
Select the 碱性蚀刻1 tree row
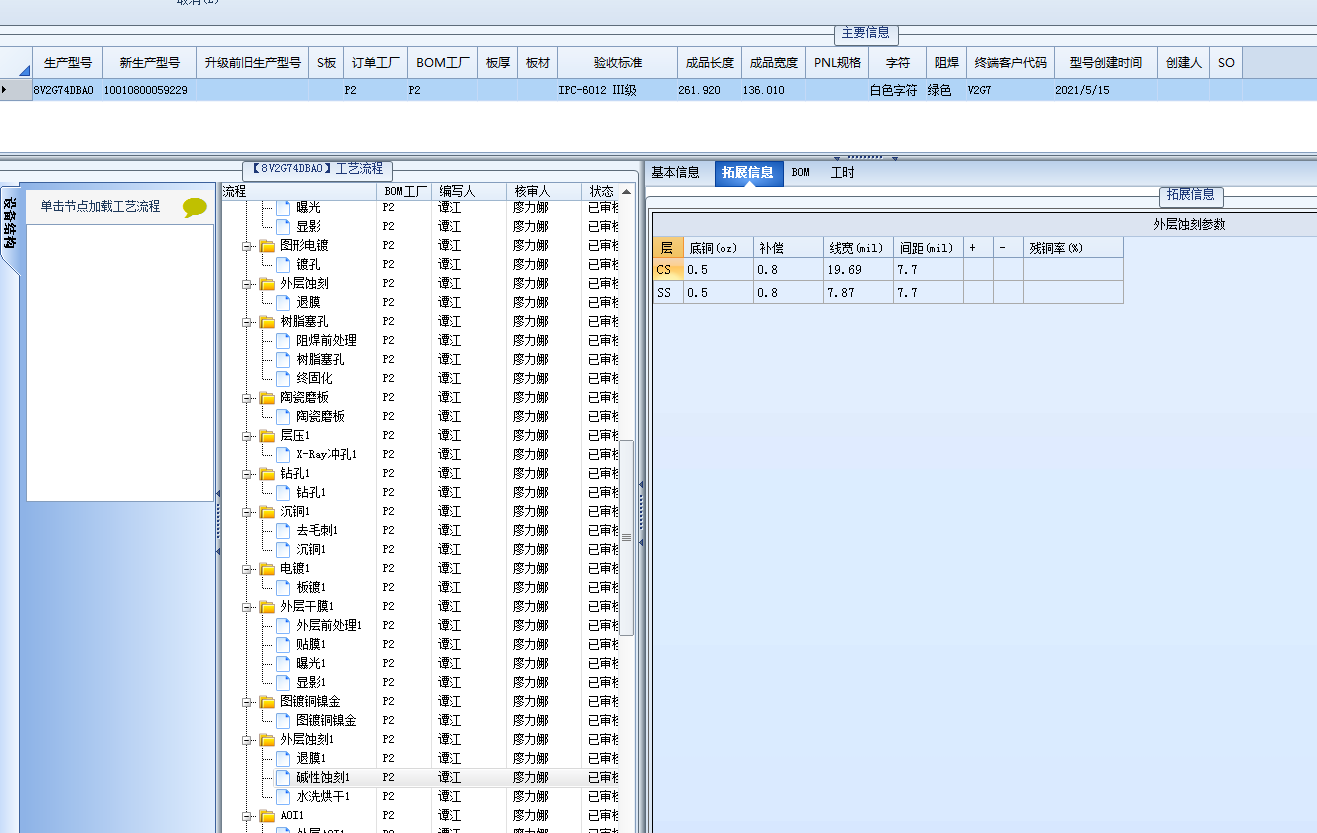tap(419, 777)
